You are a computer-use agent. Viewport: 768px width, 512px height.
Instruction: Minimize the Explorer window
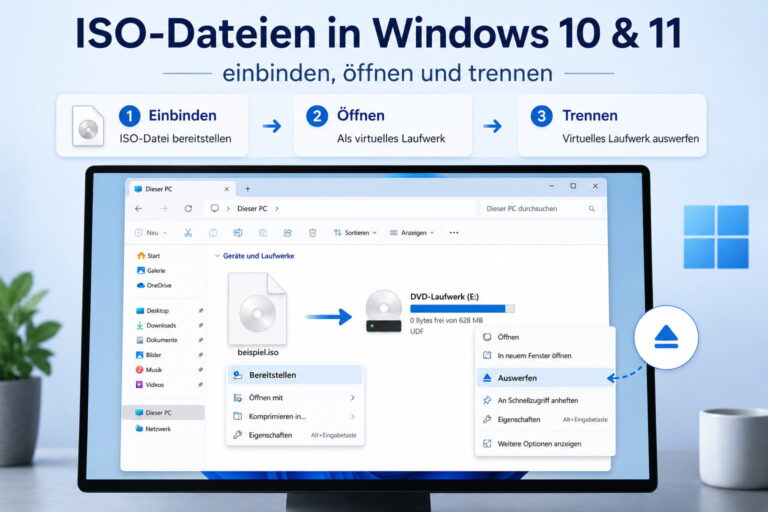pos(552,186)
